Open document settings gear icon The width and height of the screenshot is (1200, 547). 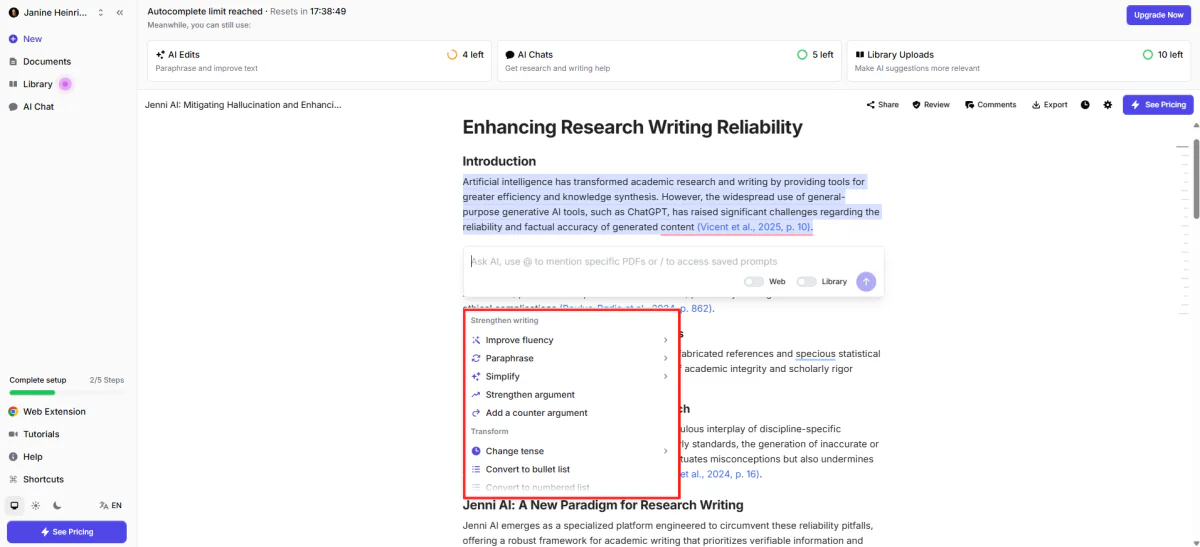point(1107,105)
